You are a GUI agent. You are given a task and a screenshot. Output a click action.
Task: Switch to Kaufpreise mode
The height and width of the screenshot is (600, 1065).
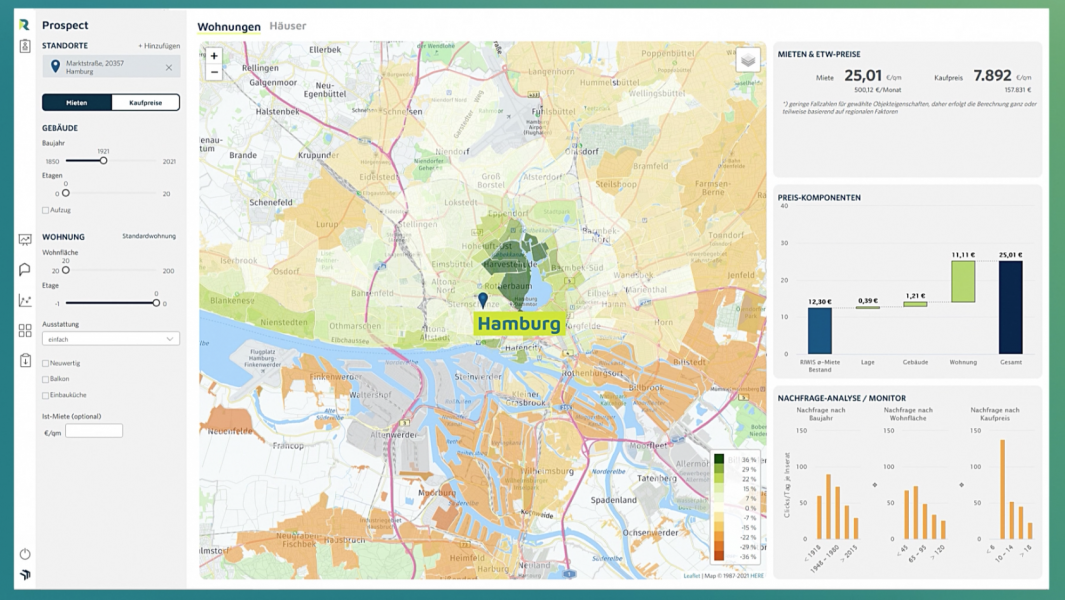click(x=145, y=103)
